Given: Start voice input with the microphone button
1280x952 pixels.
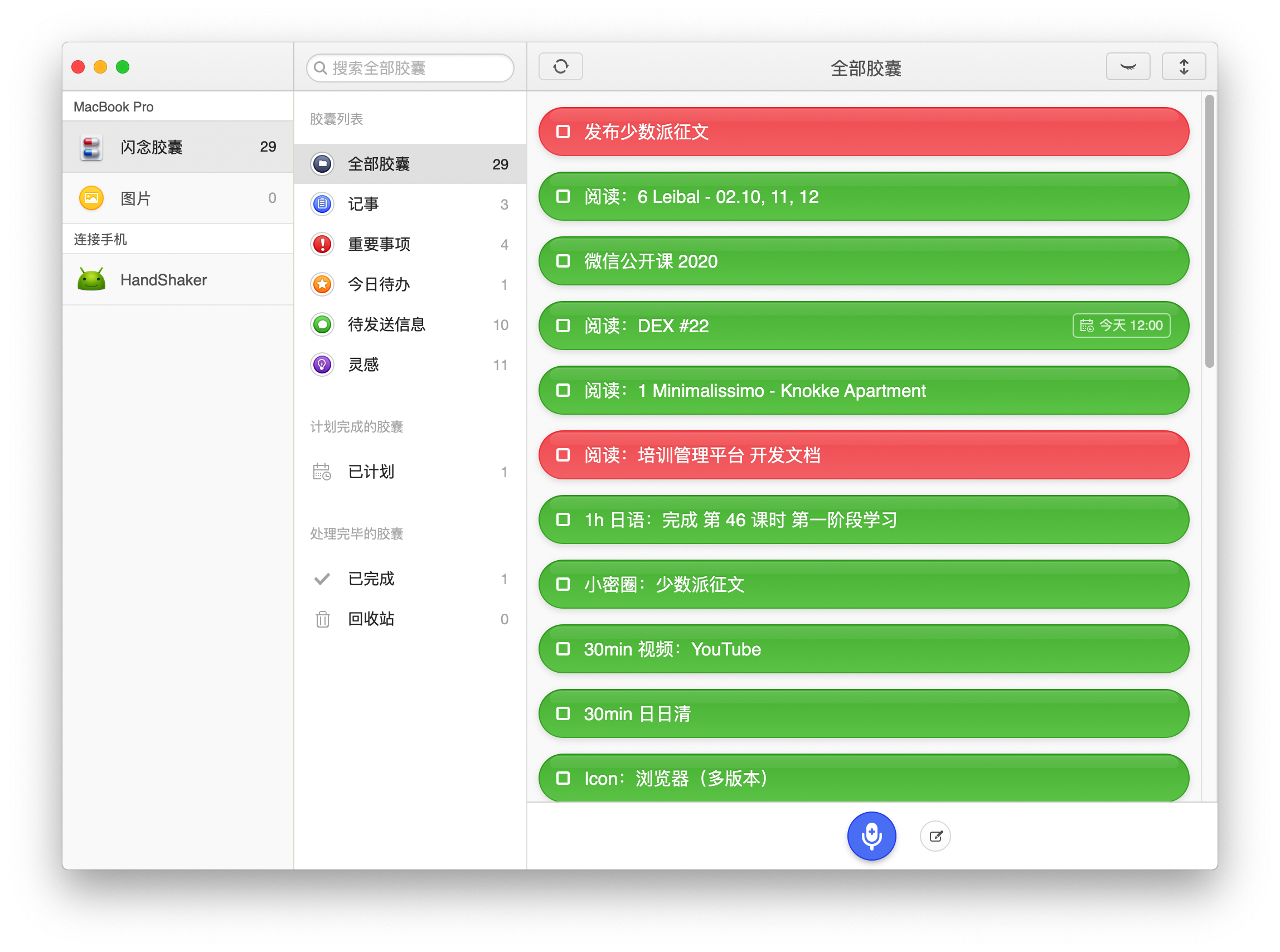Looking at the screenshot, I should pyautogui.click(x=871, y=836).
